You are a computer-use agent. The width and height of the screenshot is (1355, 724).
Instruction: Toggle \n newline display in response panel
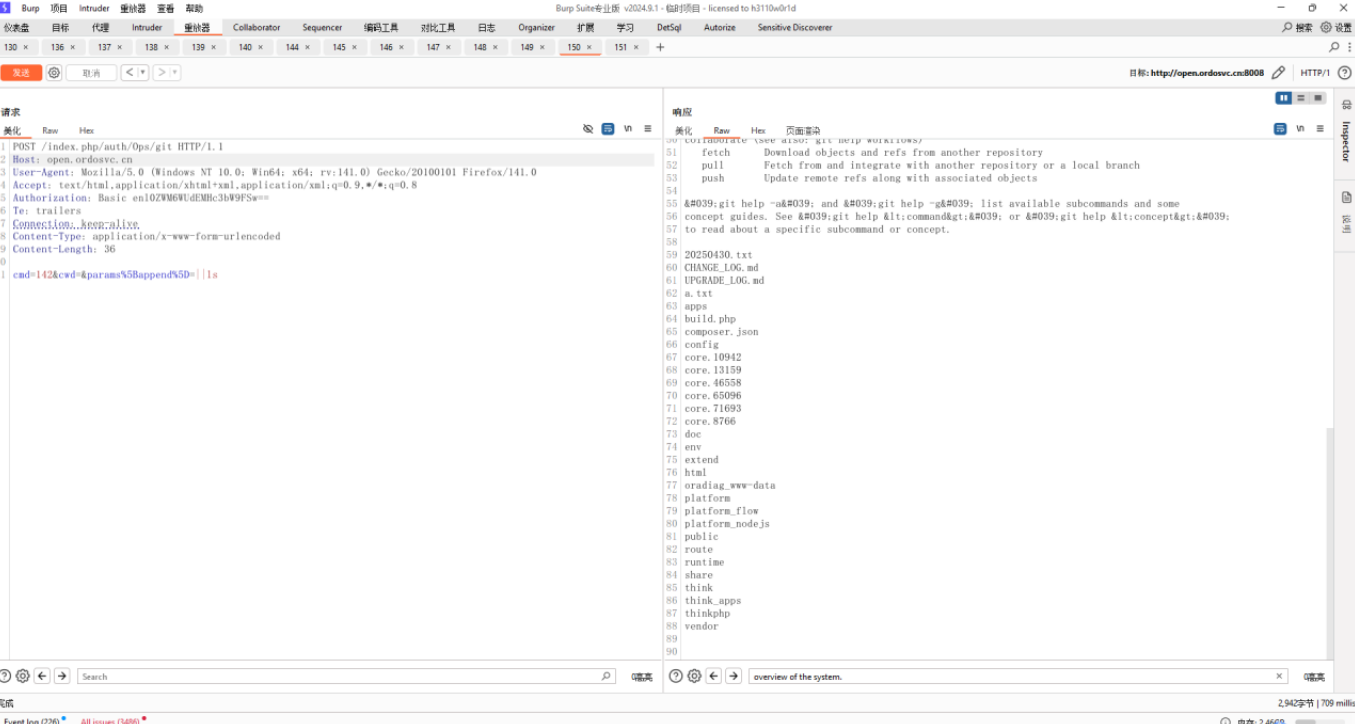[x=1300, y=129]
